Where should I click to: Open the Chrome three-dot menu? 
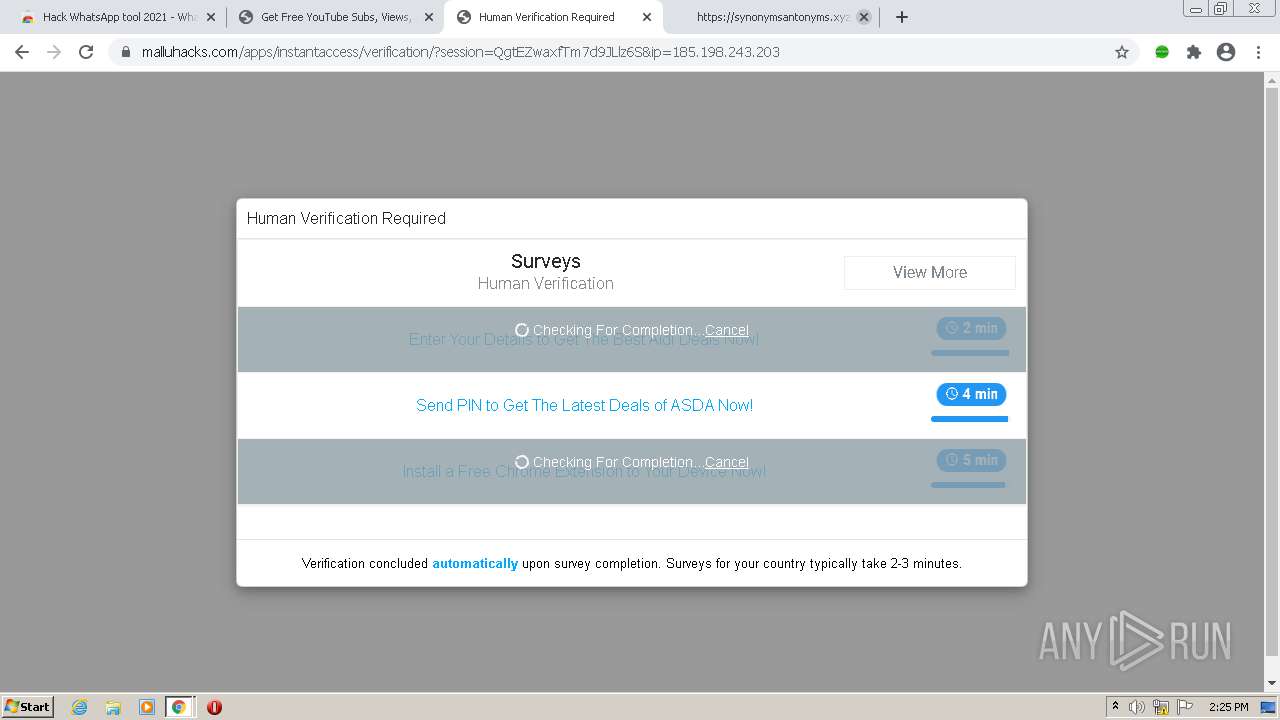[1258, 52]
